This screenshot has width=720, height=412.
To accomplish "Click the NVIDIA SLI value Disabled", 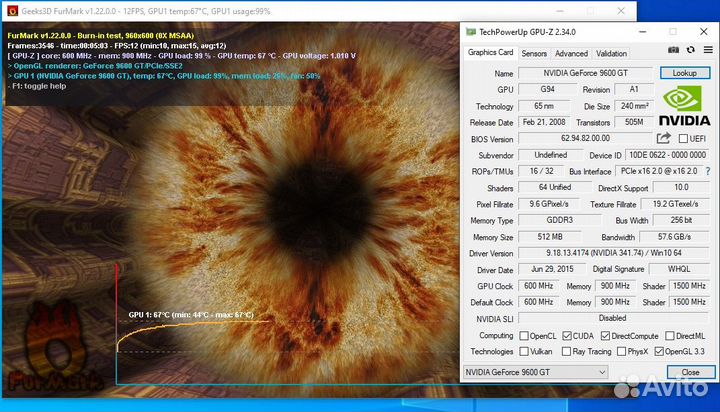I will pos(614,318).
